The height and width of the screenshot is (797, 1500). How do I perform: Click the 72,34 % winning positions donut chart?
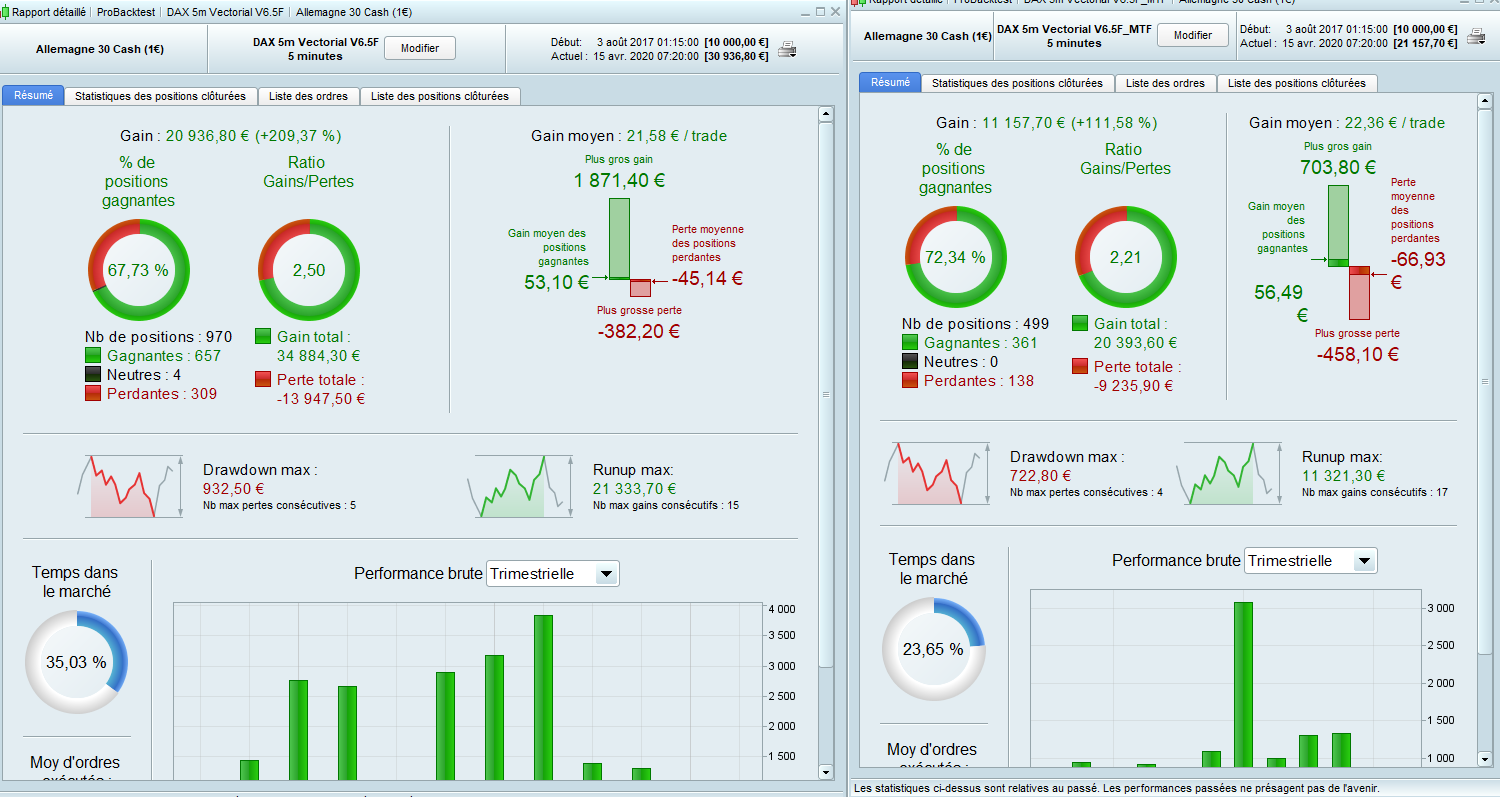tap(956, 257)
